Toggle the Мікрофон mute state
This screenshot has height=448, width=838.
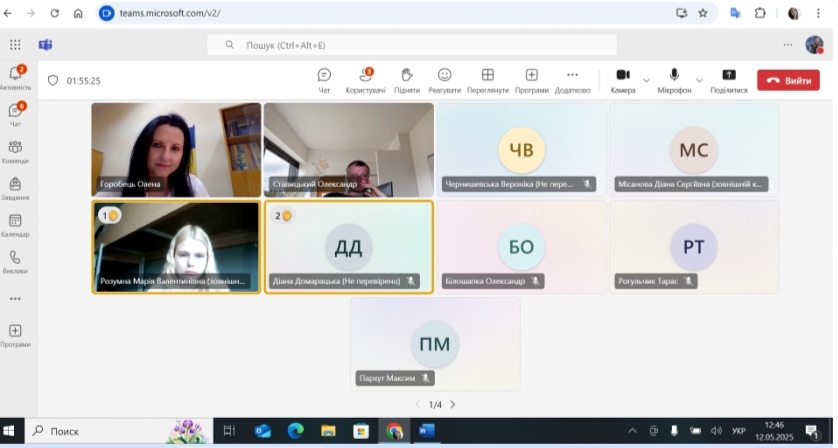674,78
